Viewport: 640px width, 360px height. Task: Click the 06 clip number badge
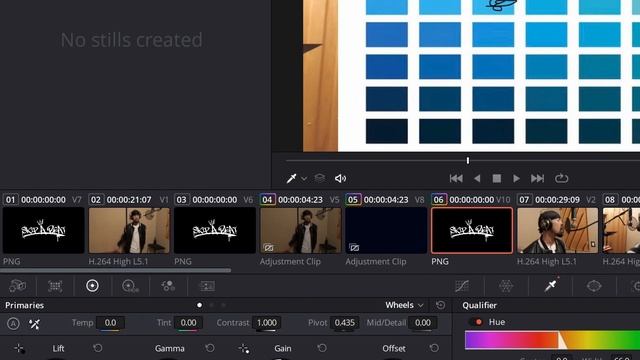point(439,200)
